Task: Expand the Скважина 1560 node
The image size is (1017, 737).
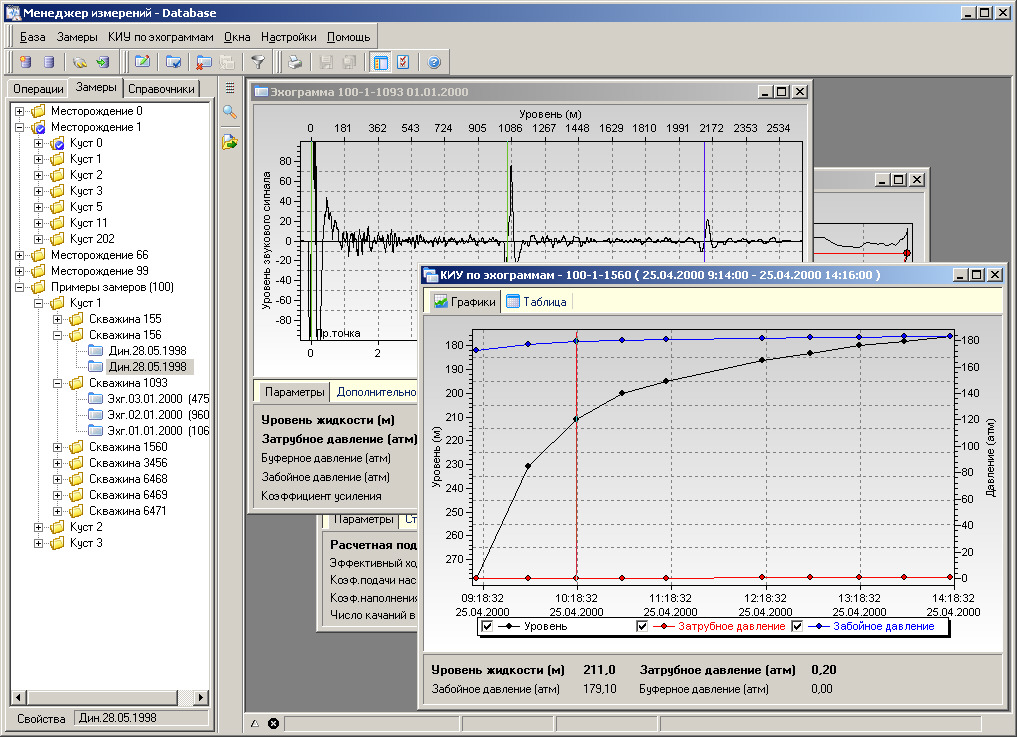Action: click(58, 447)
